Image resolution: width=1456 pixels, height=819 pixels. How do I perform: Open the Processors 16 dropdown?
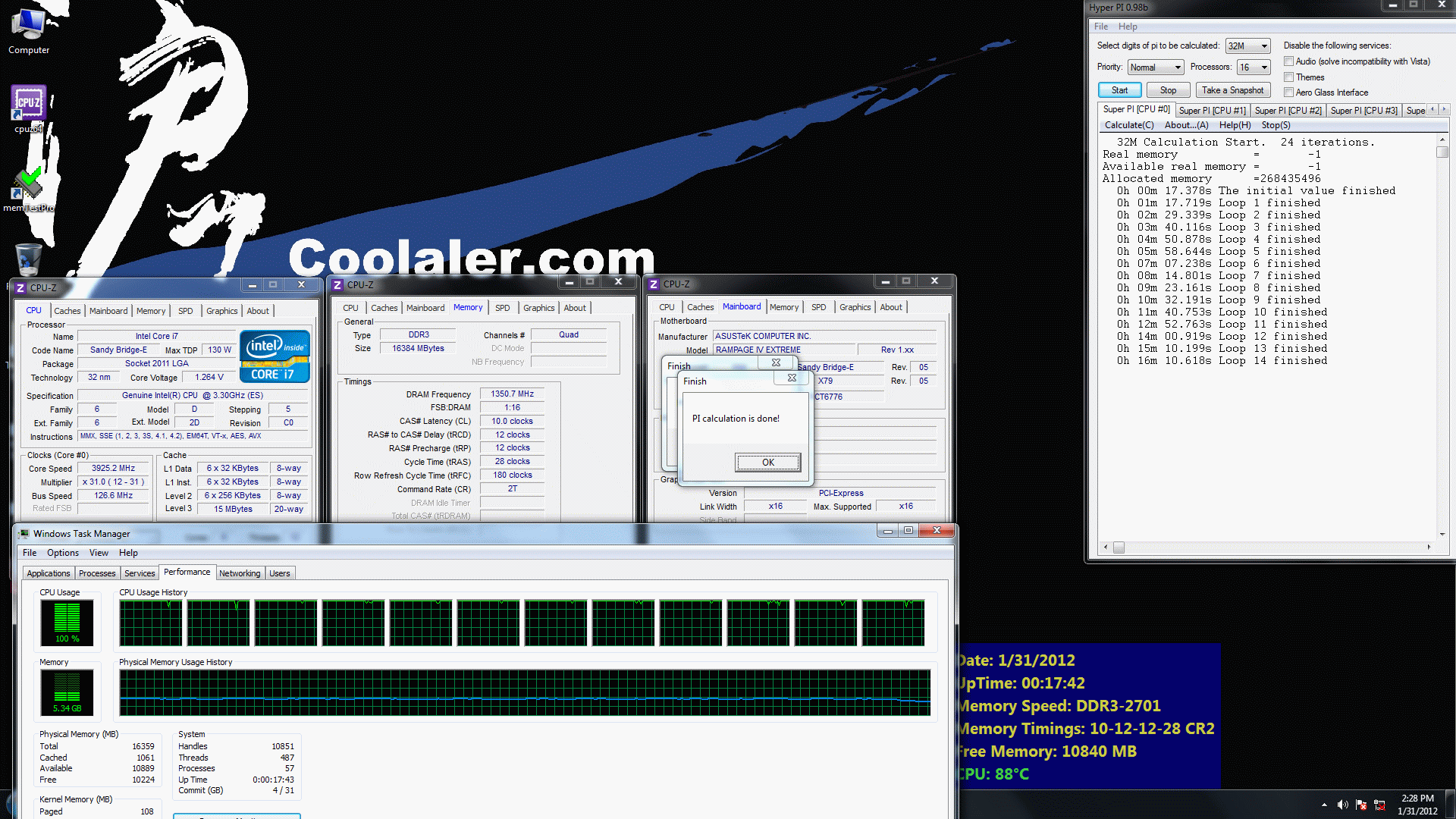pos(1253,67)
